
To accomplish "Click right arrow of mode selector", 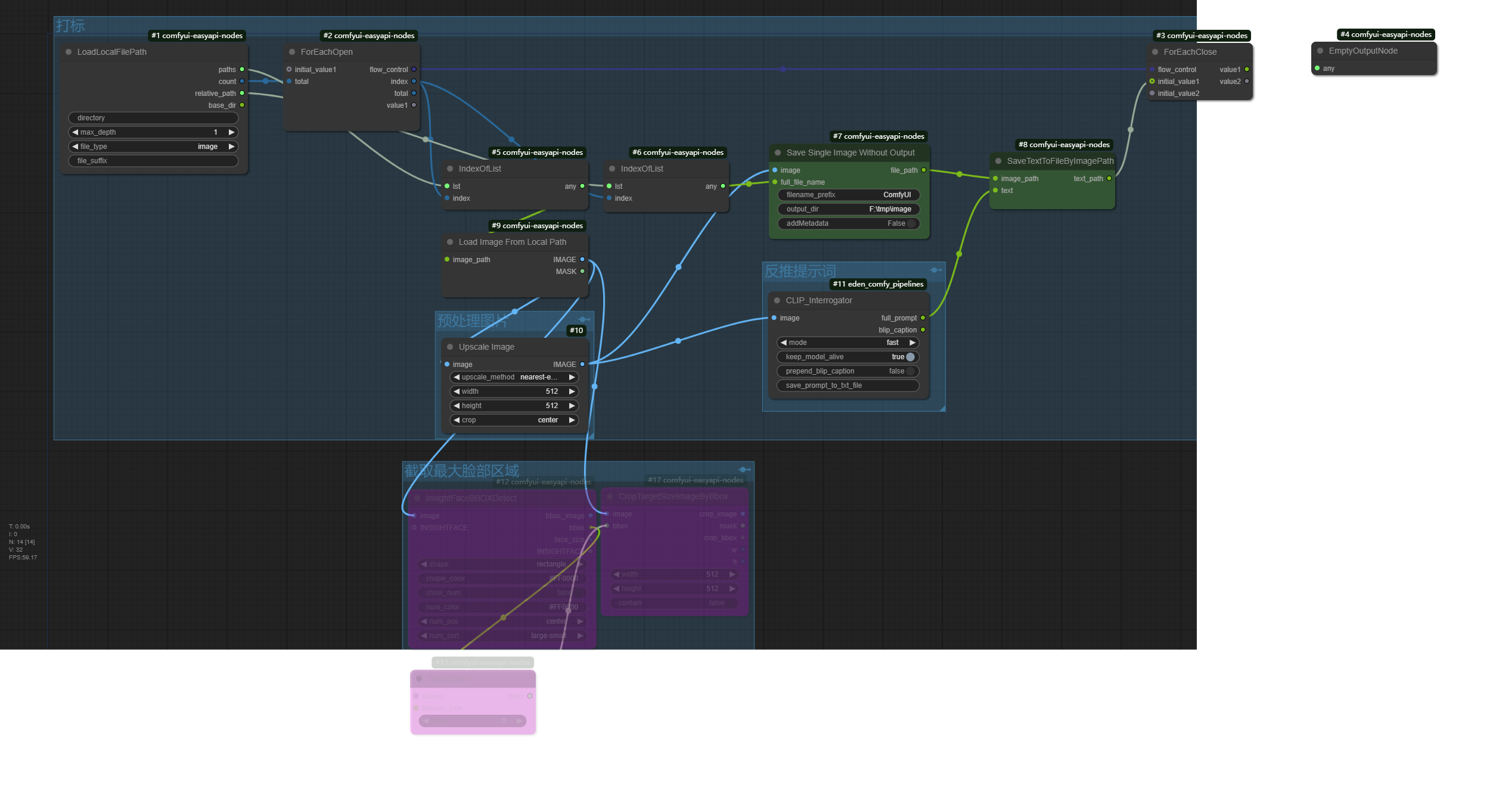I will coord(912,343).
